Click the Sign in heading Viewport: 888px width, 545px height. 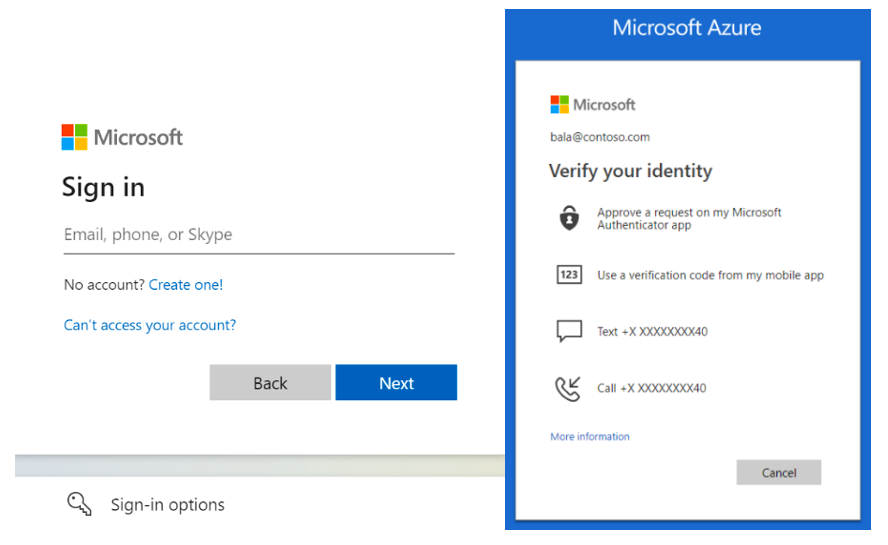pos(103,188)
